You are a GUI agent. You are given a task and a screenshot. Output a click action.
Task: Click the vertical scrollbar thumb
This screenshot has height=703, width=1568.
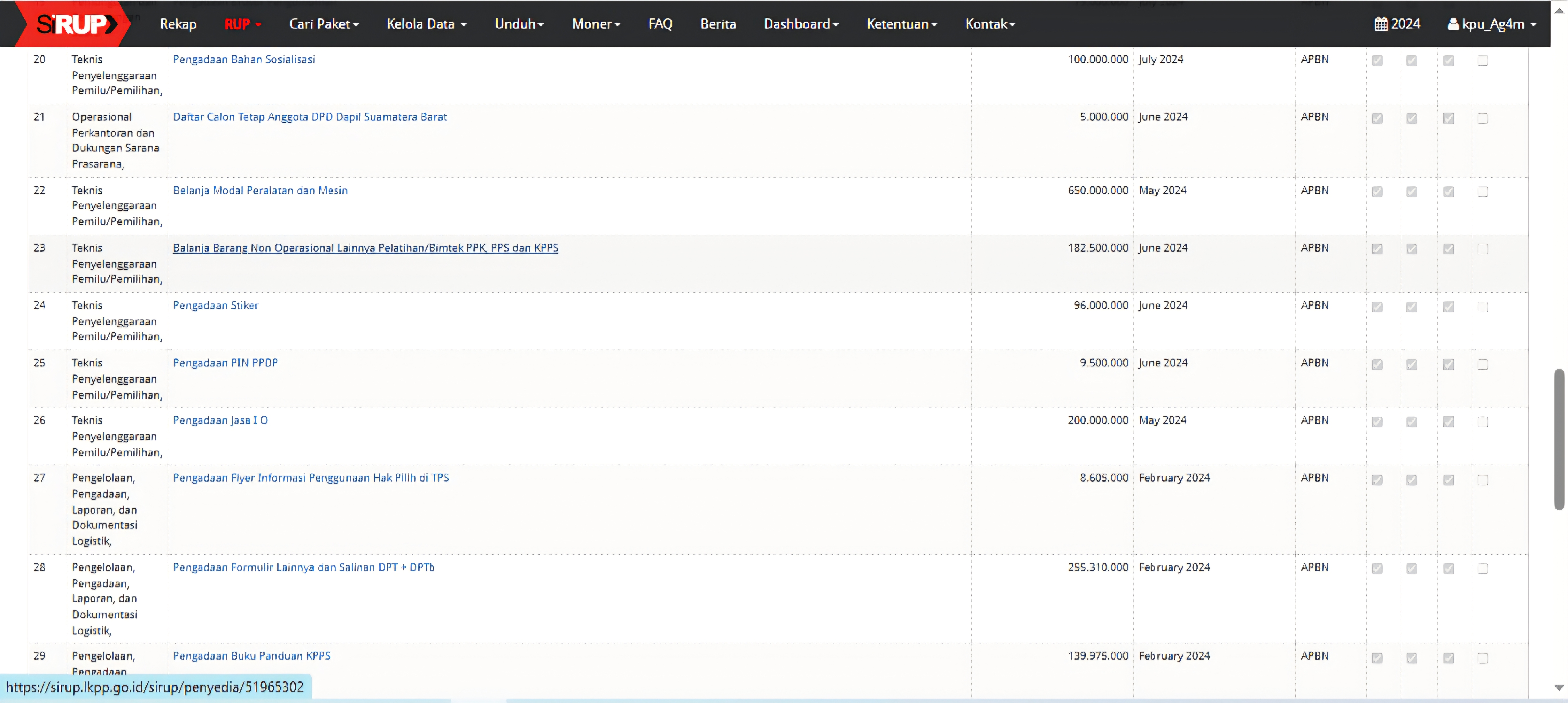tap(1559, 439)
